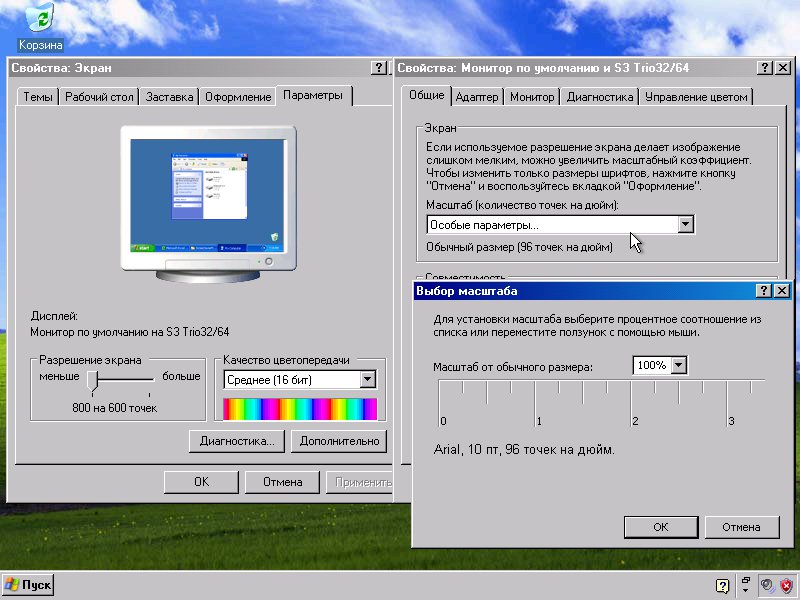The height and width of the screenshot is (600, 800).
Task: Select the Общие tab
Action: coord(427,95)
